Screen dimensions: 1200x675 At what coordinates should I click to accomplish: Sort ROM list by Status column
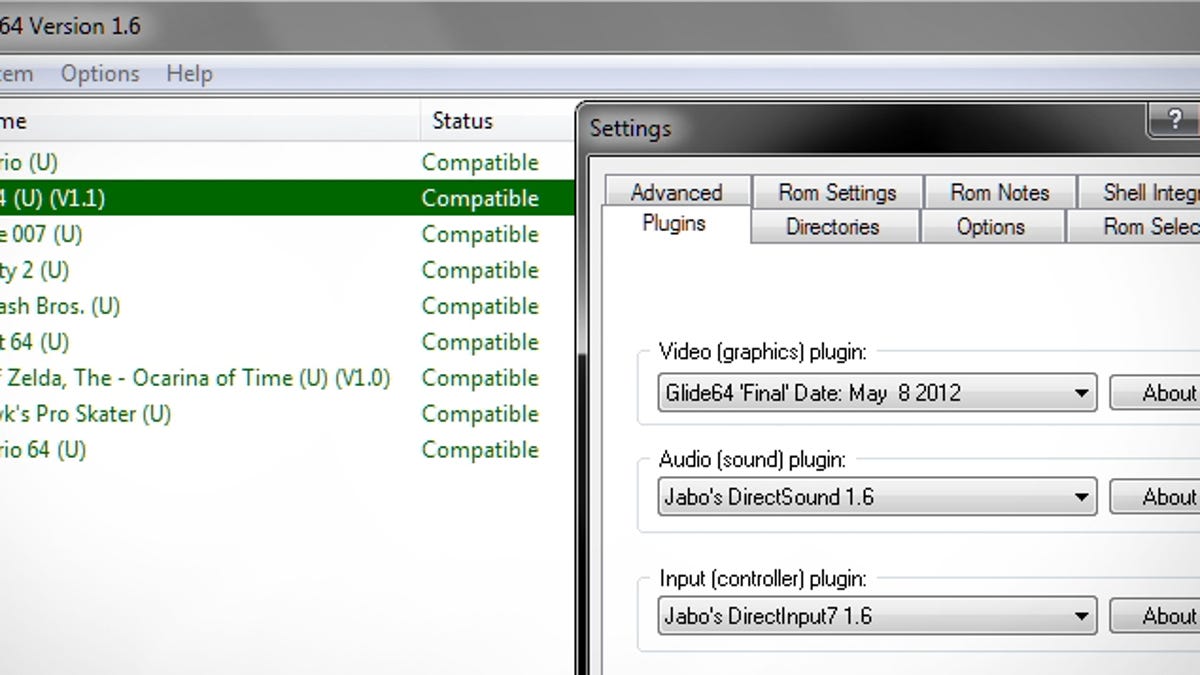click(x=462, y=121)
